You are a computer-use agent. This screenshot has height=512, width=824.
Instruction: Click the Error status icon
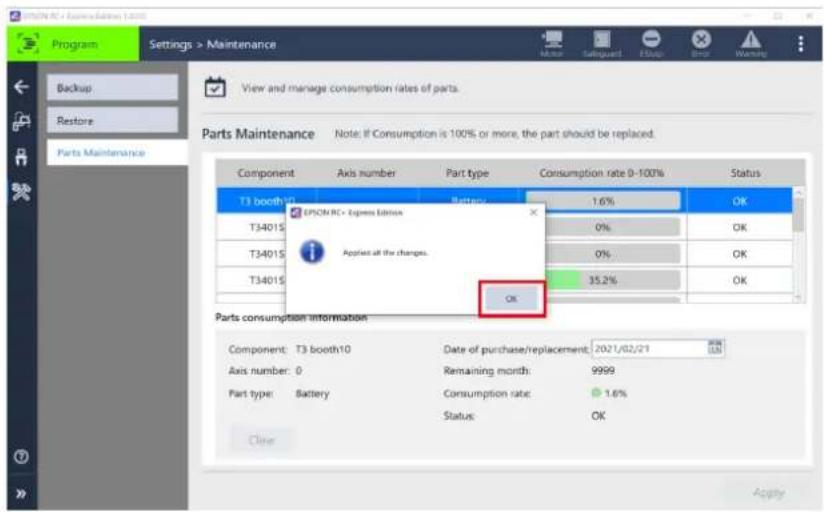point(701,43)
